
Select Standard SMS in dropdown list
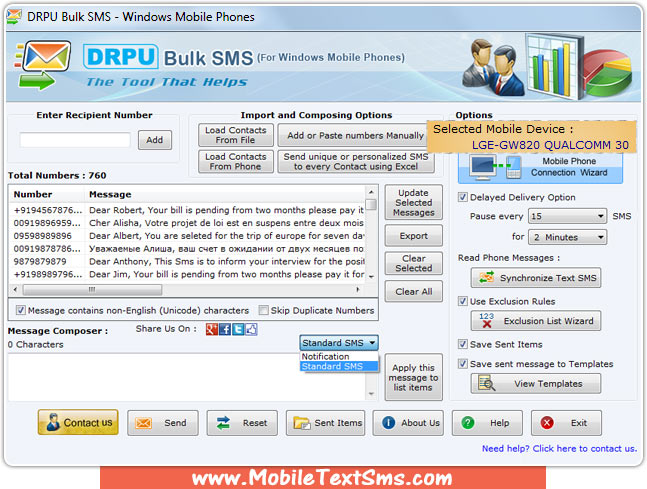[339, 366]
